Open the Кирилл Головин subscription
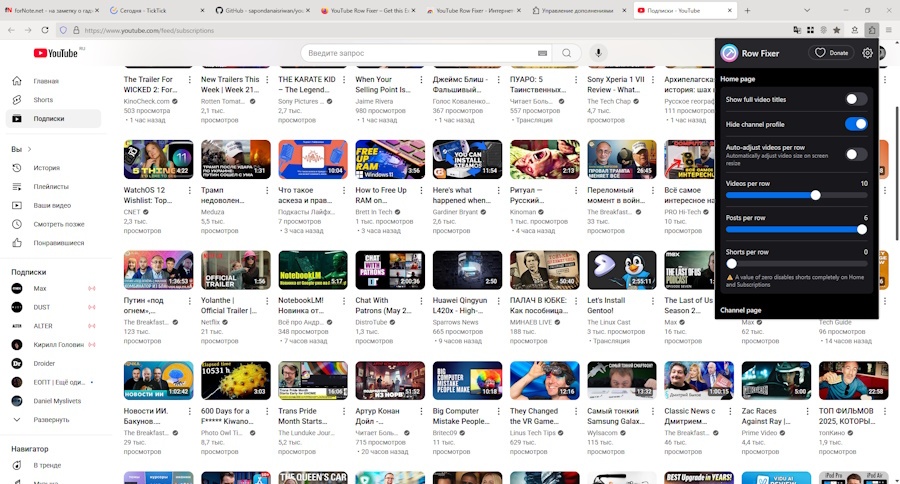900x484 pixels. pyautogui.click(x=58, y=344)
